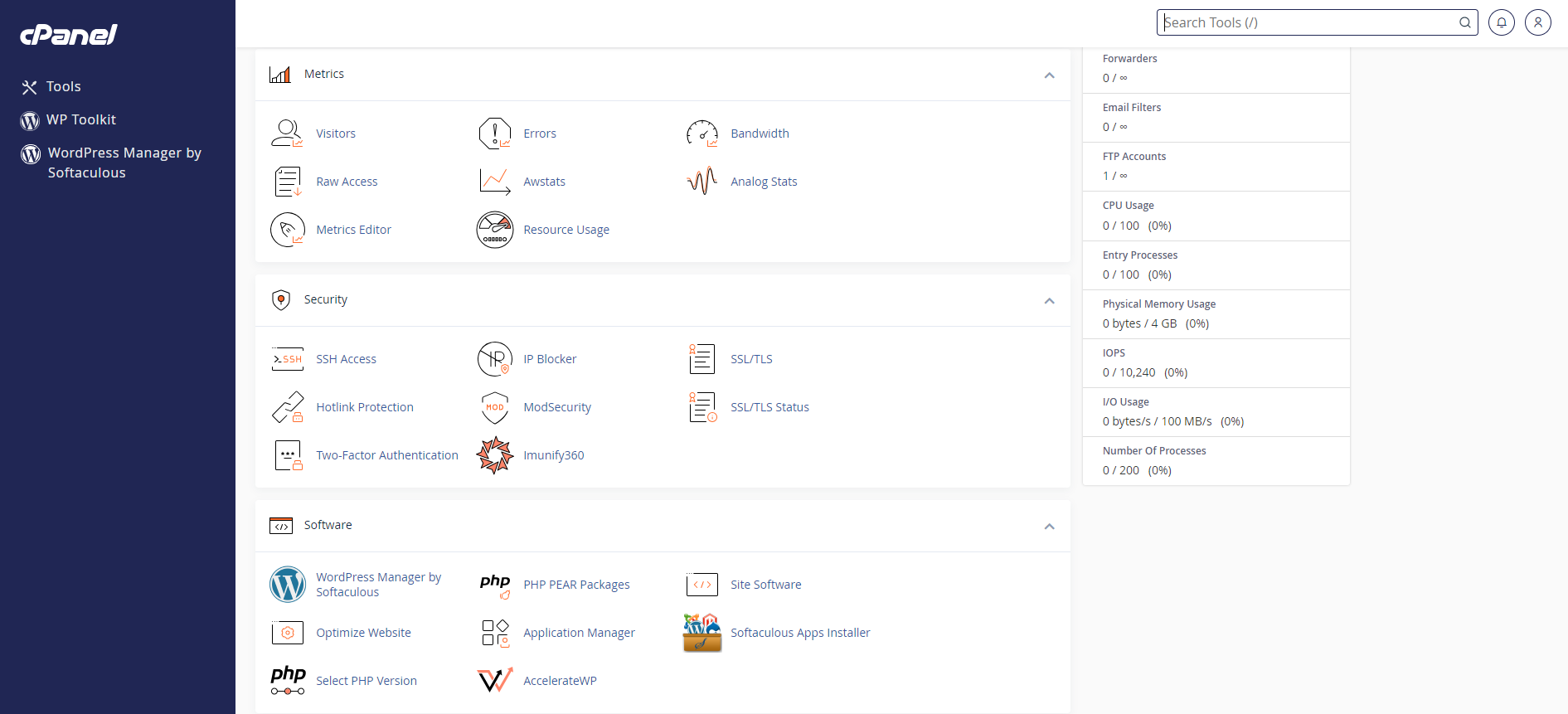The width and height of the screenshot is (1568, 714).
Task: Click the Application Manager link
Action: pyautogui.click(x=579, y=633)
